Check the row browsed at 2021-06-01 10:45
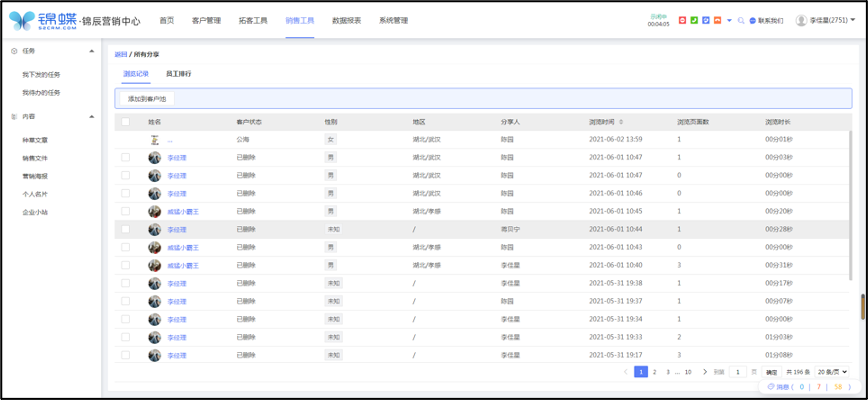Screen dimensions: 868x402 pos(126,211)
